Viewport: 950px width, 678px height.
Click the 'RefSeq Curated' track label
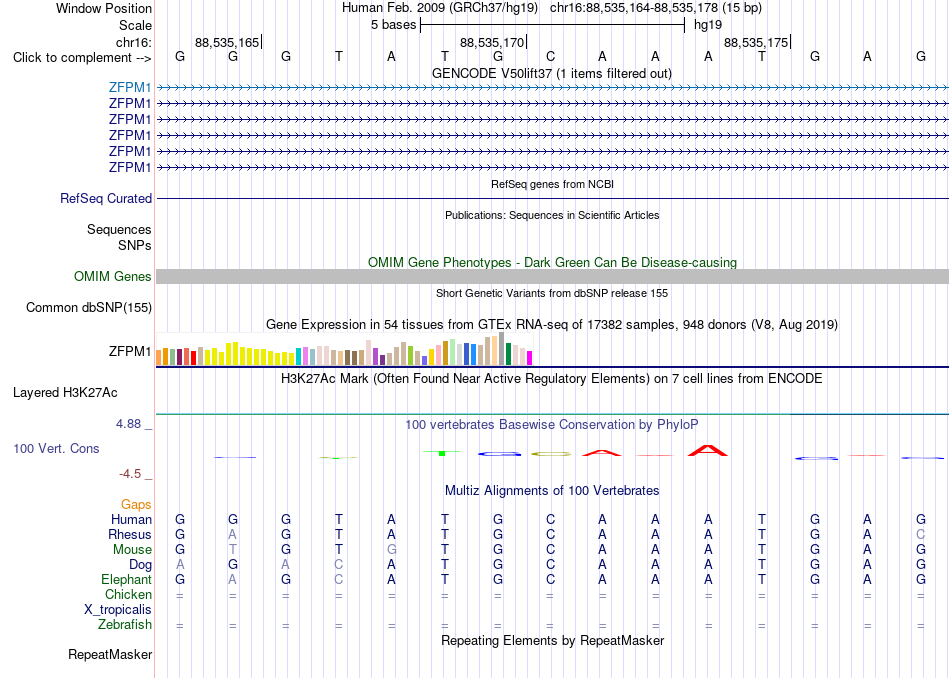tap(106, 198)
